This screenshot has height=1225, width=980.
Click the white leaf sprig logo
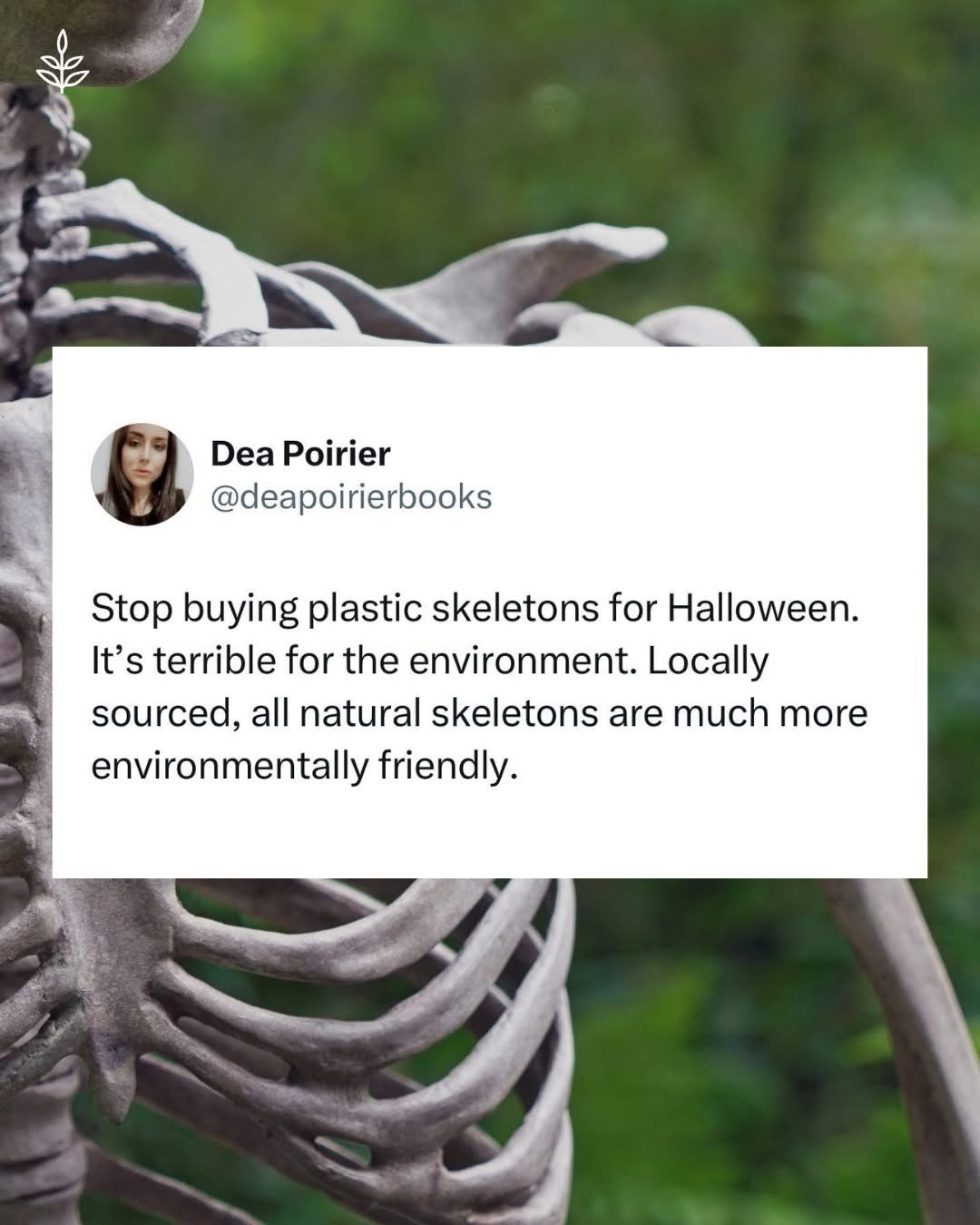click(x=64, y=61)
